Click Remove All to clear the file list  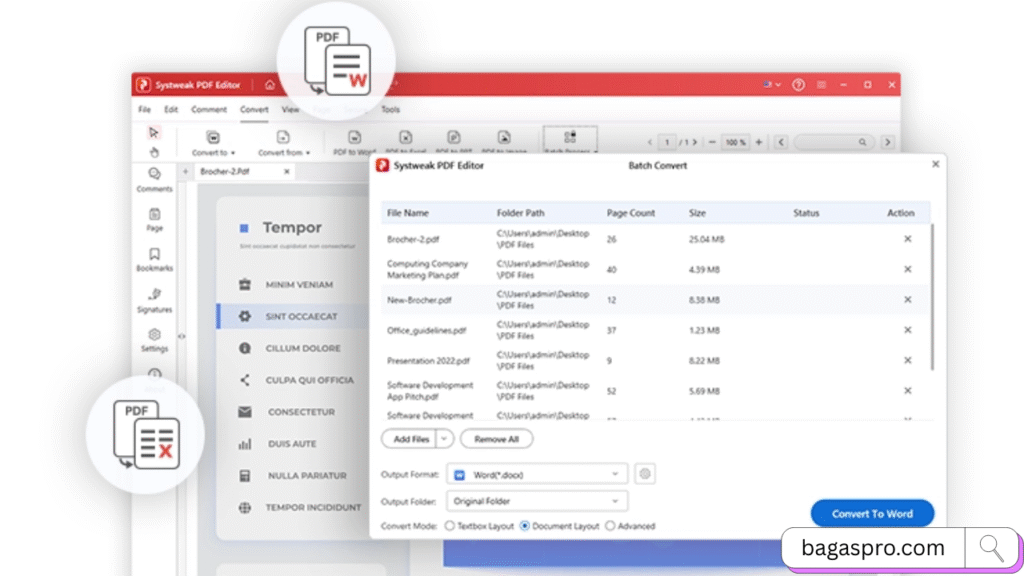point(497,439)
